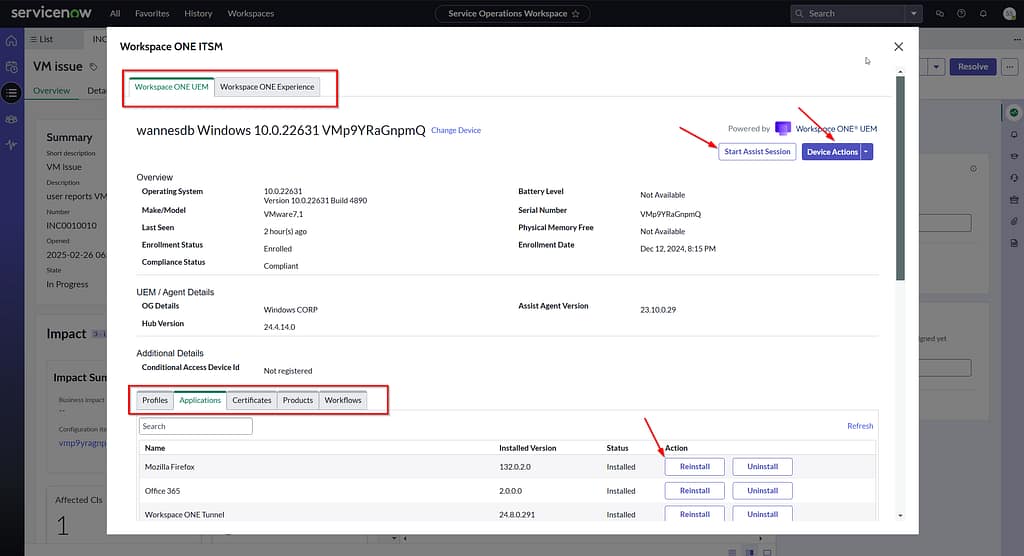Expand the global search options dropdown
Screen dimensions: 1024x556
(x=914, y=13)
